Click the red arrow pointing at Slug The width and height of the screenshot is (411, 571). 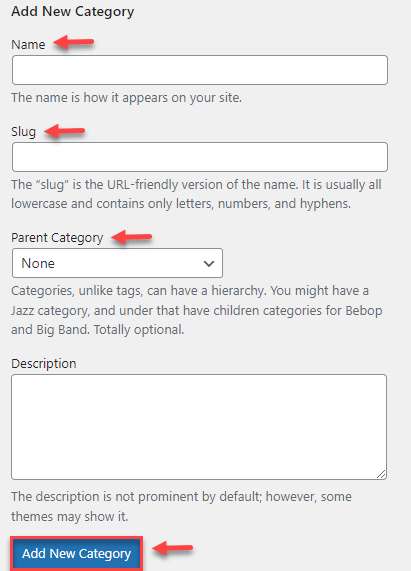click(65, 131)
